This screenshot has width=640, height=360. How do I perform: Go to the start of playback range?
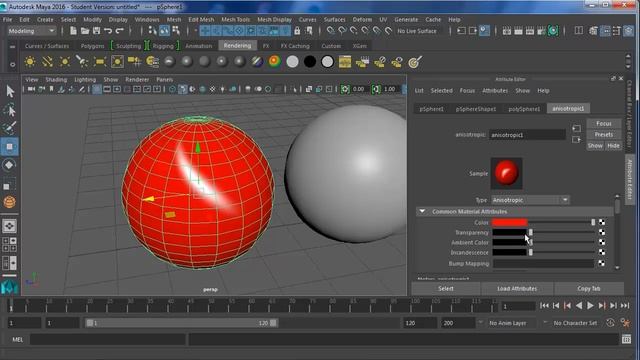(x=544, y=305)
